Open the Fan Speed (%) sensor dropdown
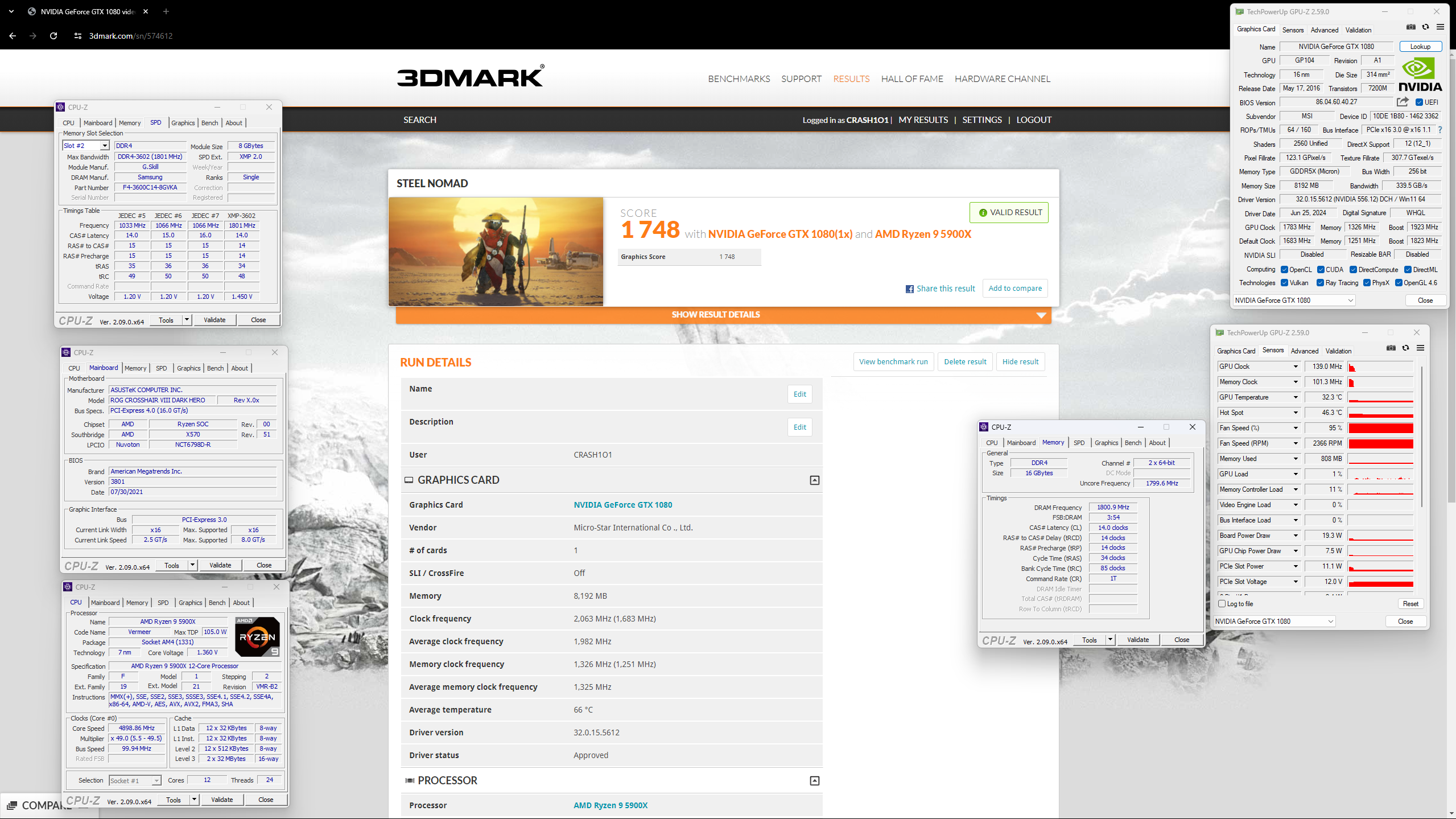Image resolution: width=1456 pixels, height=819 pixels. (1296, 428)
